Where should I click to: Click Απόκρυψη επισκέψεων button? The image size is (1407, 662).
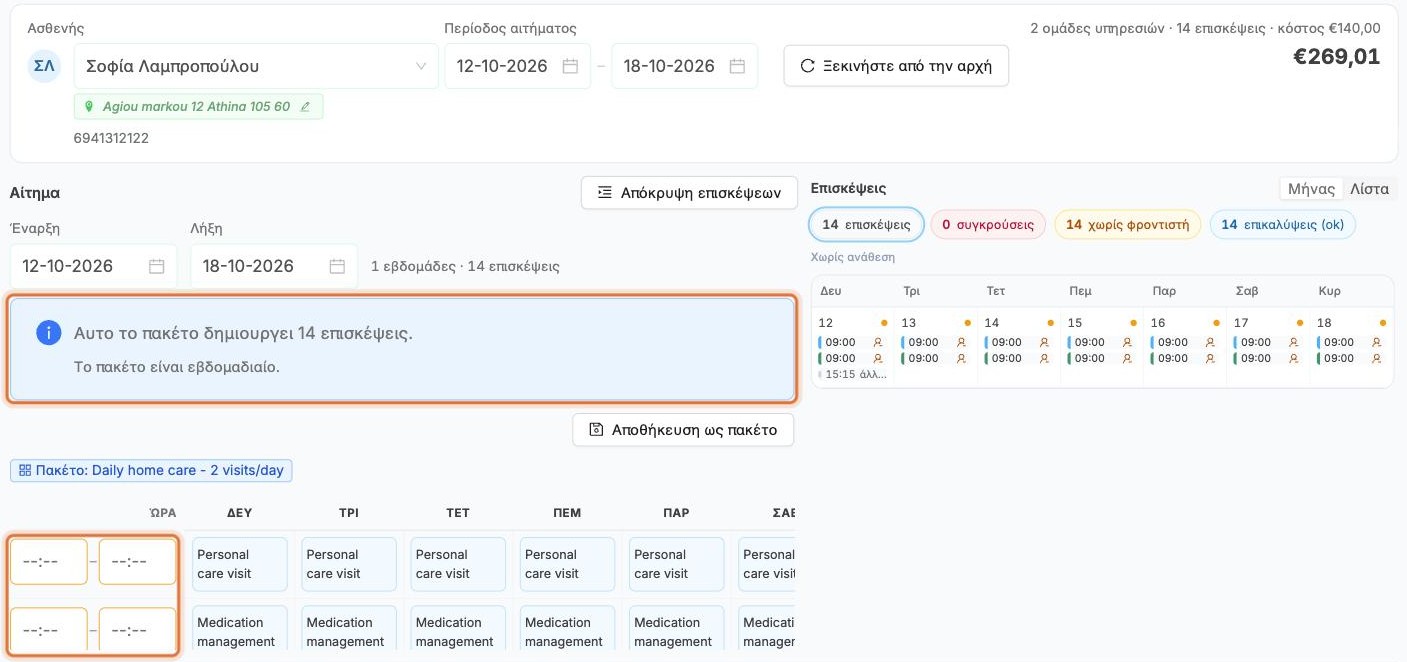coord(689,193)
